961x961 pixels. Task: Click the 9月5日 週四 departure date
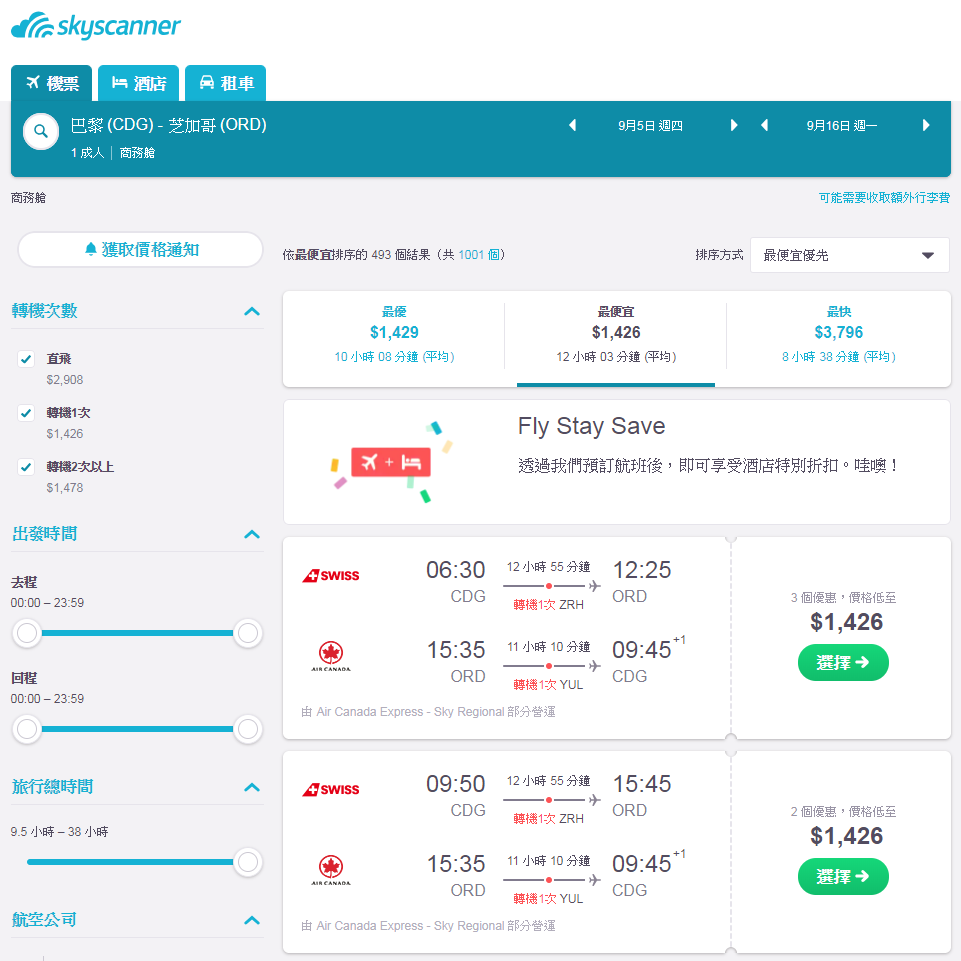click(650, 126)
